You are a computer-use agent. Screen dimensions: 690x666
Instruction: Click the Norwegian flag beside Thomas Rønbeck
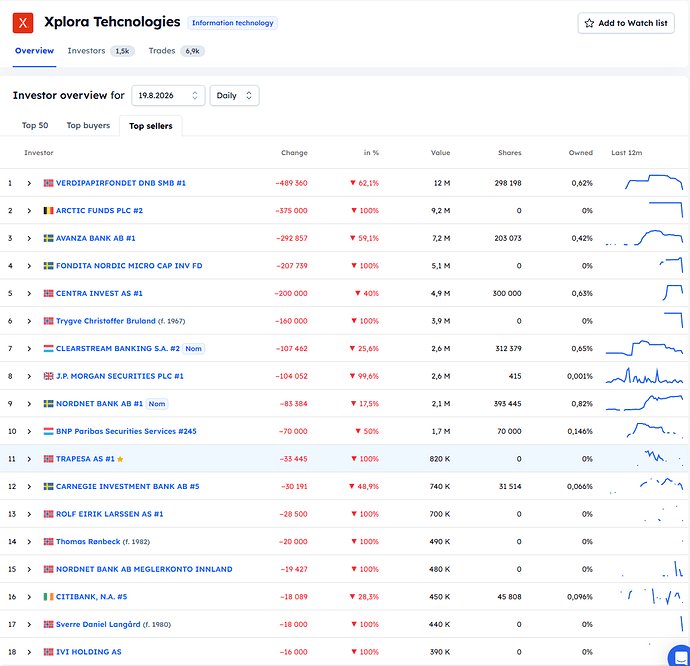[48, 542]
